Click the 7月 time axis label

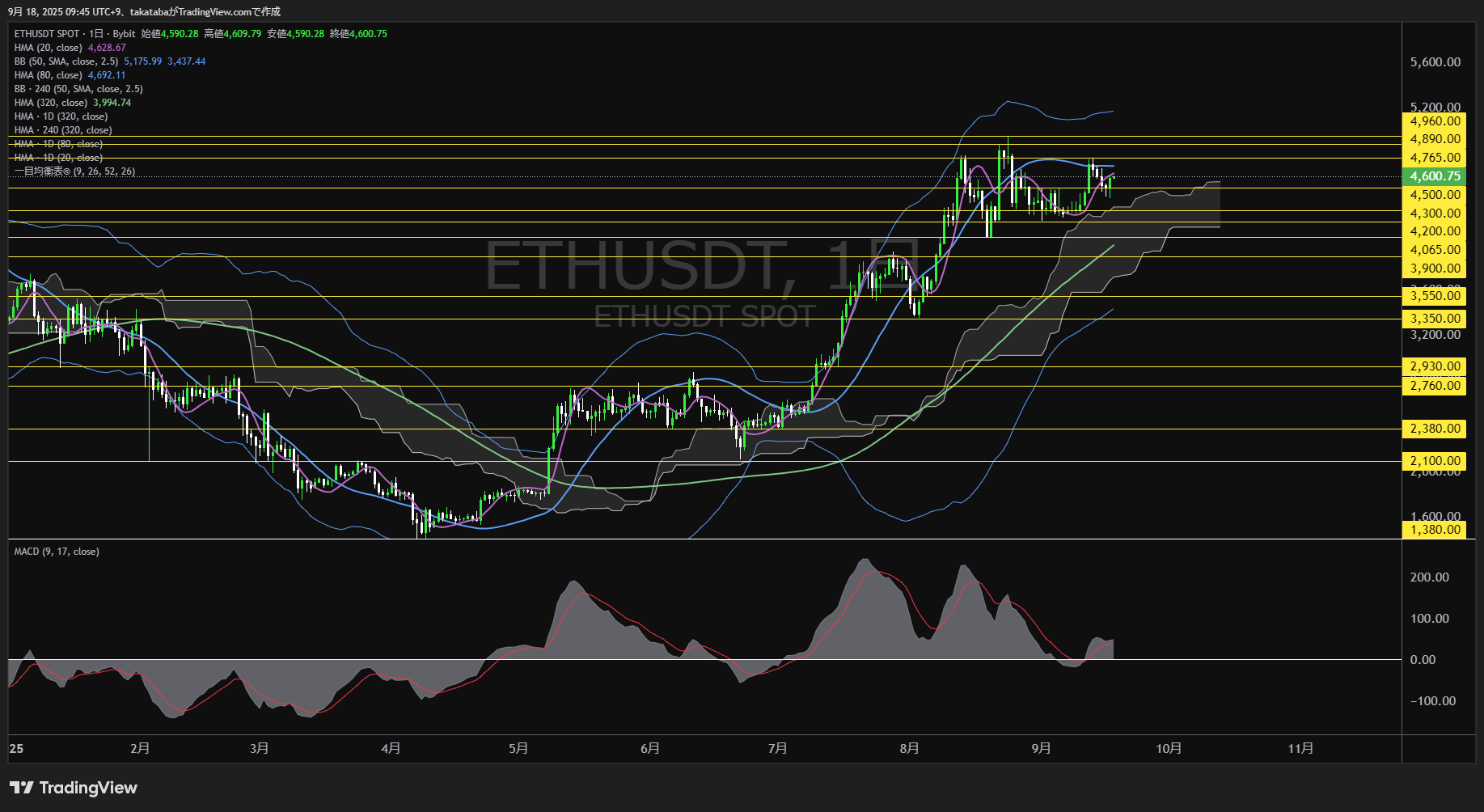pos(777,748)
